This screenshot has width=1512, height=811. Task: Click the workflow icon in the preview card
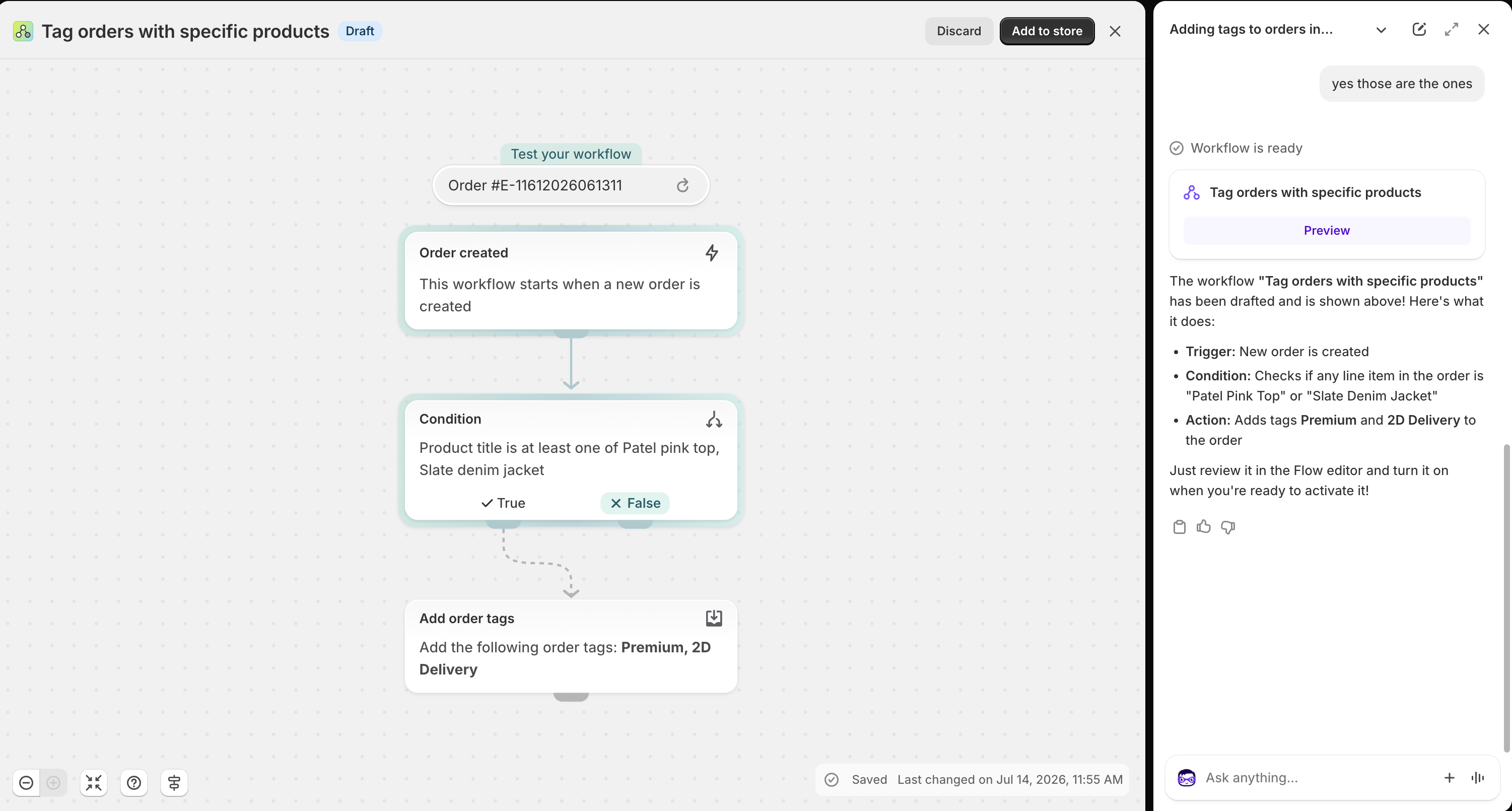1191,192
